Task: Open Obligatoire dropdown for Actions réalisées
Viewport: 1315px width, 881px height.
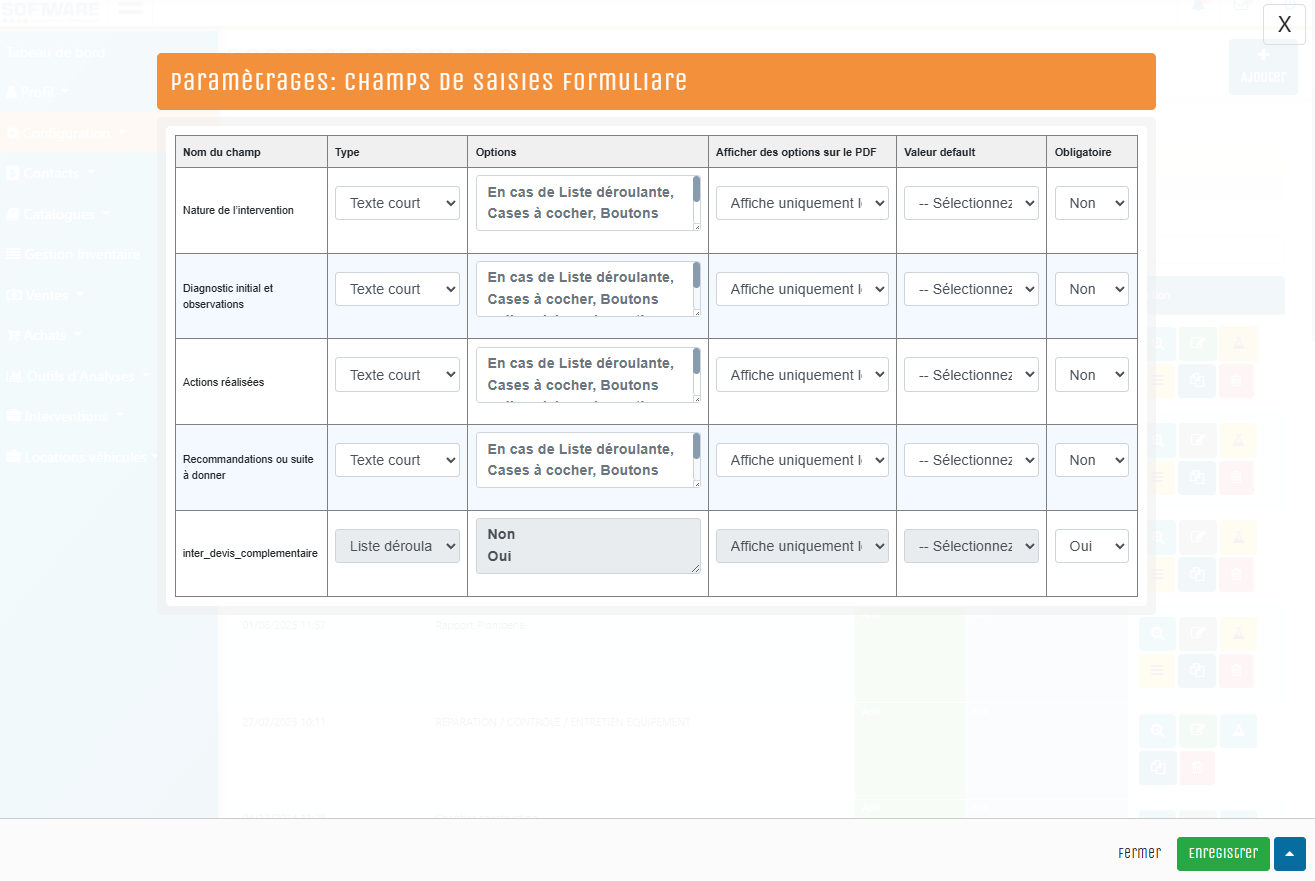Action: pos(1091,375)
